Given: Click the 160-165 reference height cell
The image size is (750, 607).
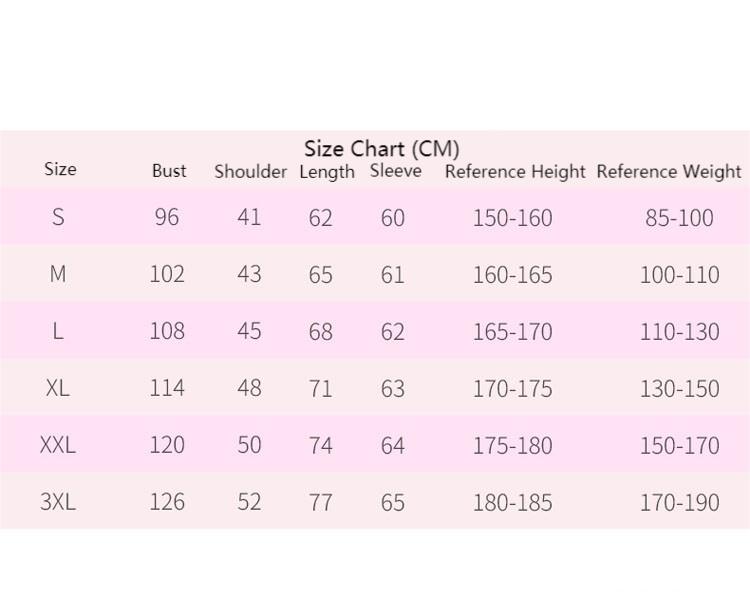Looking at the screenshot, I should [x=512, y=275].
